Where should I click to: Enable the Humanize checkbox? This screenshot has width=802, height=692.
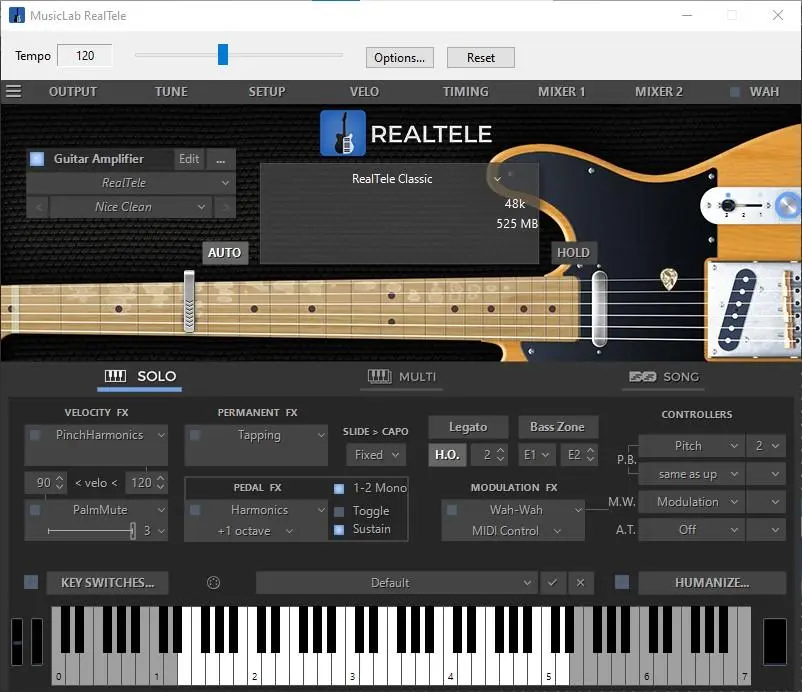click(622, 582)
